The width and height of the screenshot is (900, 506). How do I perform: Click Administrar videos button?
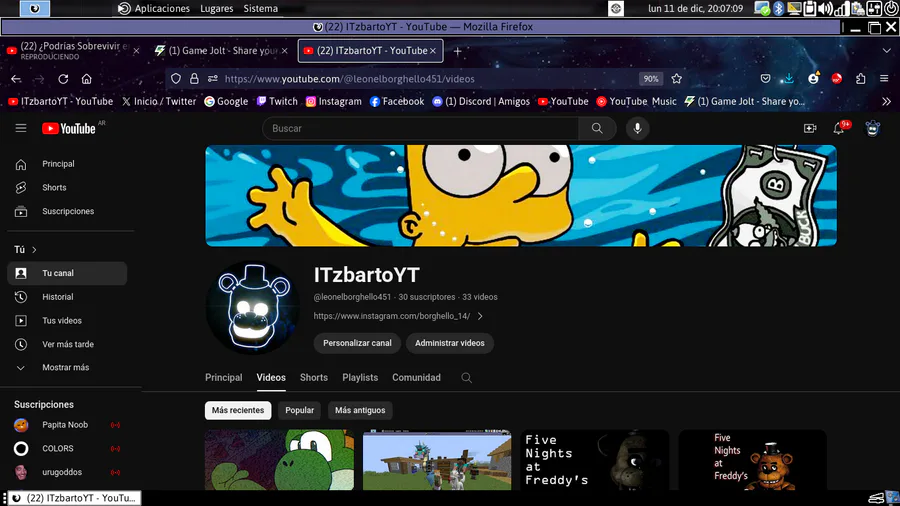(x=449, y=343)
